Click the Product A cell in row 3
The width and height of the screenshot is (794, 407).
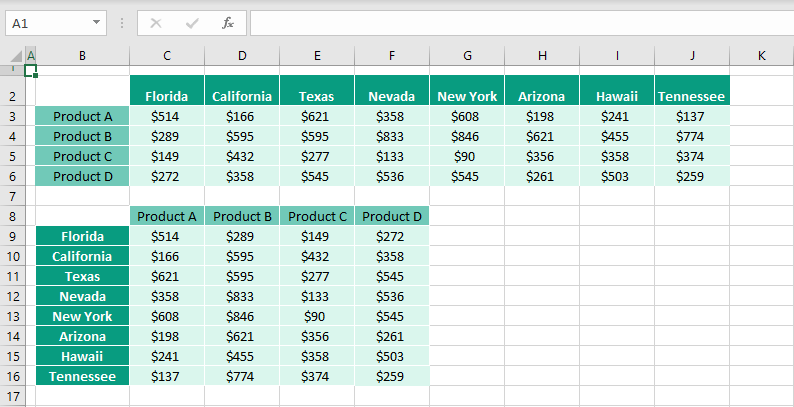tap(82, 116)
